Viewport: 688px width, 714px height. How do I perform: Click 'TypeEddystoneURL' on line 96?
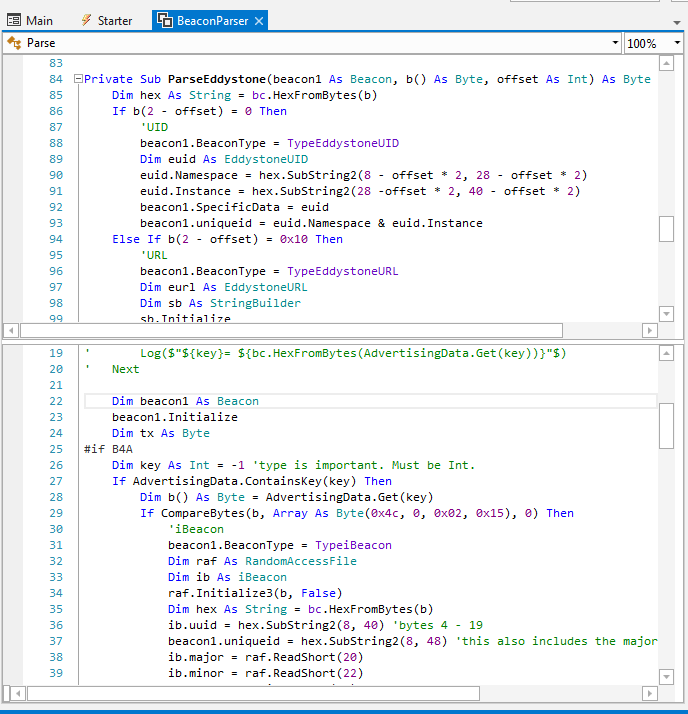click(x=342, y=271)
